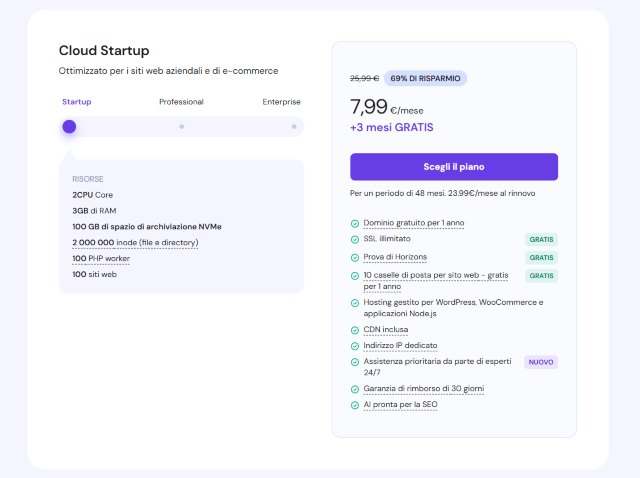Click checkmark icon beside Dominio gratuito
Image resolution: width=640 pixels, height=478 pixels.
click(355, 223)
